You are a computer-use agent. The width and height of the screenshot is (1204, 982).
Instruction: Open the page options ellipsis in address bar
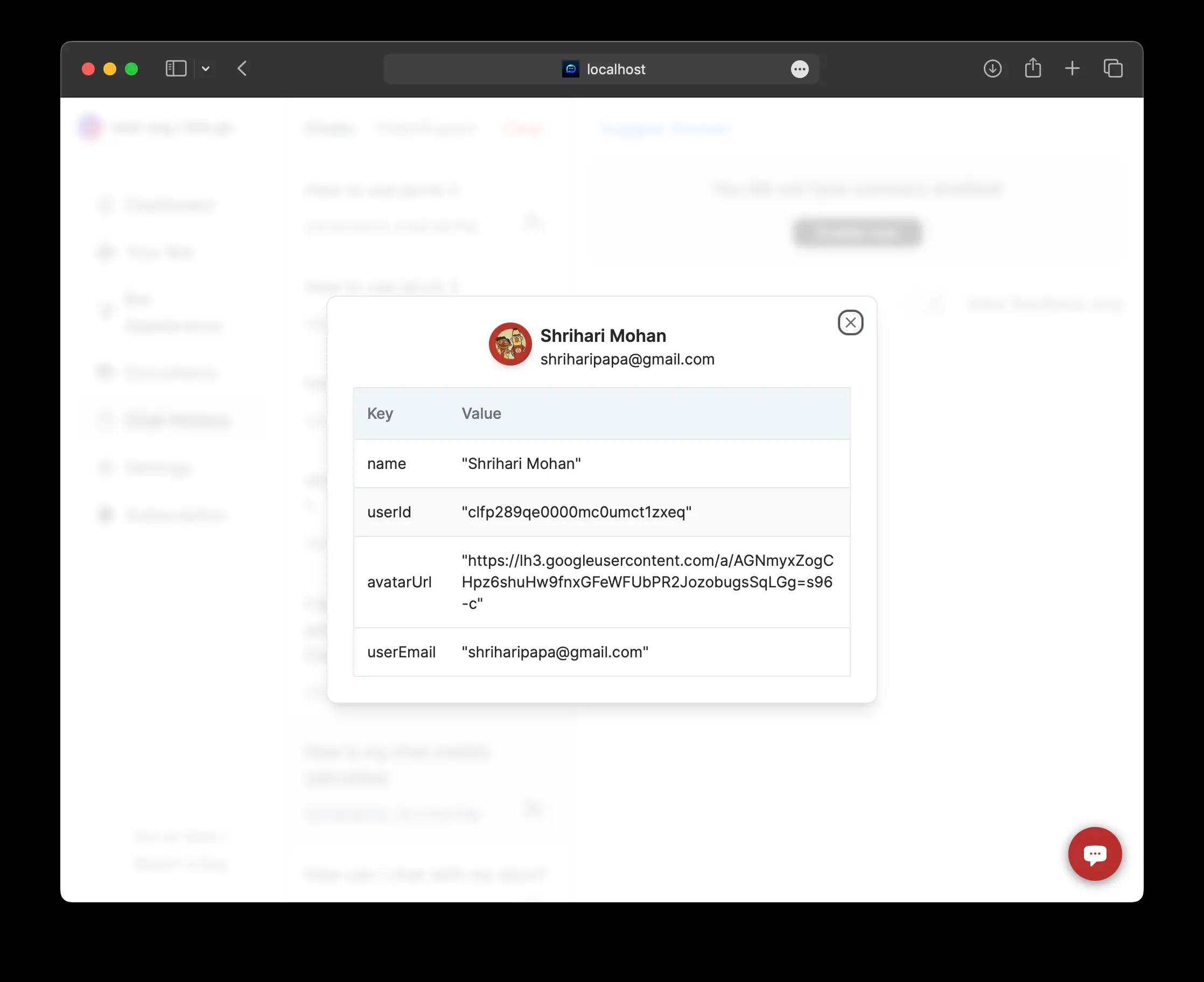tap(800, 69)
